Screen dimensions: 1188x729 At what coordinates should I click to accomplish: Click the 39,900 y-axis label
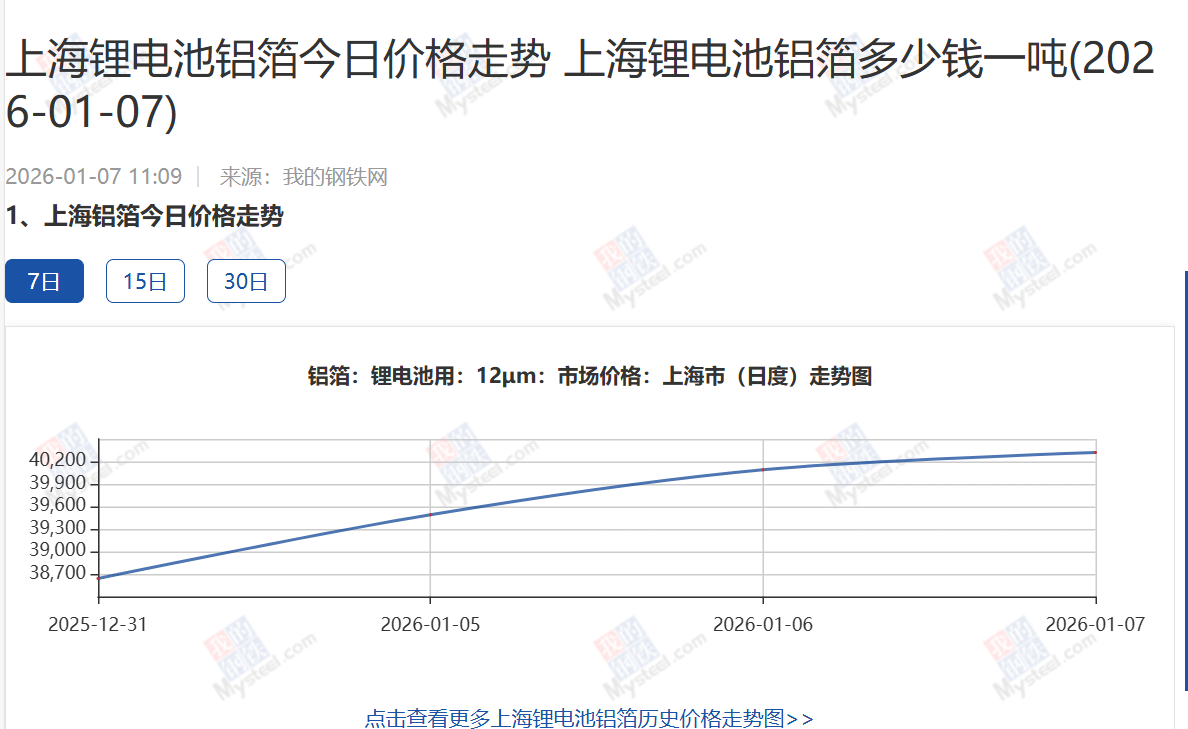pos(58,483)
